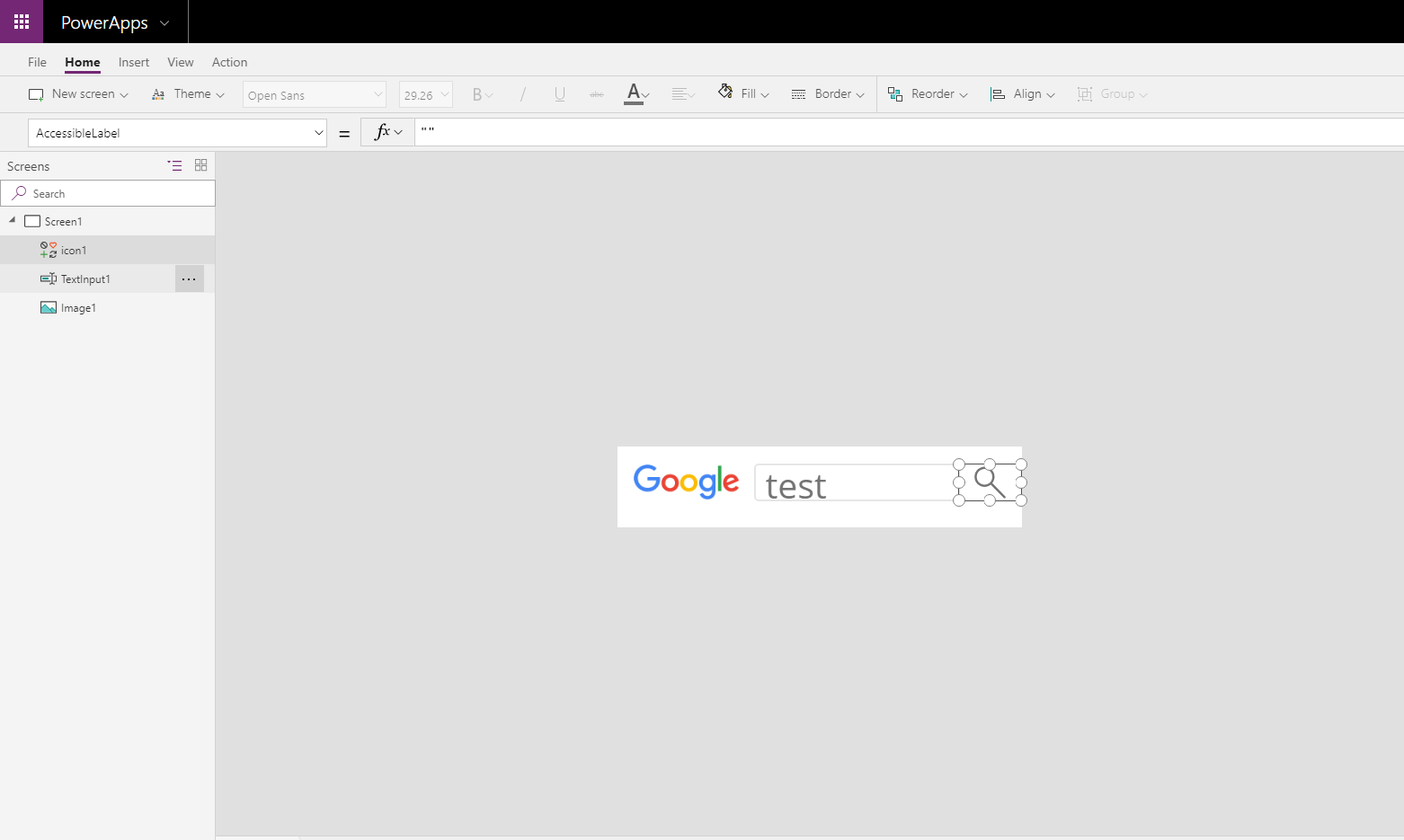Collapse the Screen1 tree node
The image size is (1404, 840).
pos(13,220)
